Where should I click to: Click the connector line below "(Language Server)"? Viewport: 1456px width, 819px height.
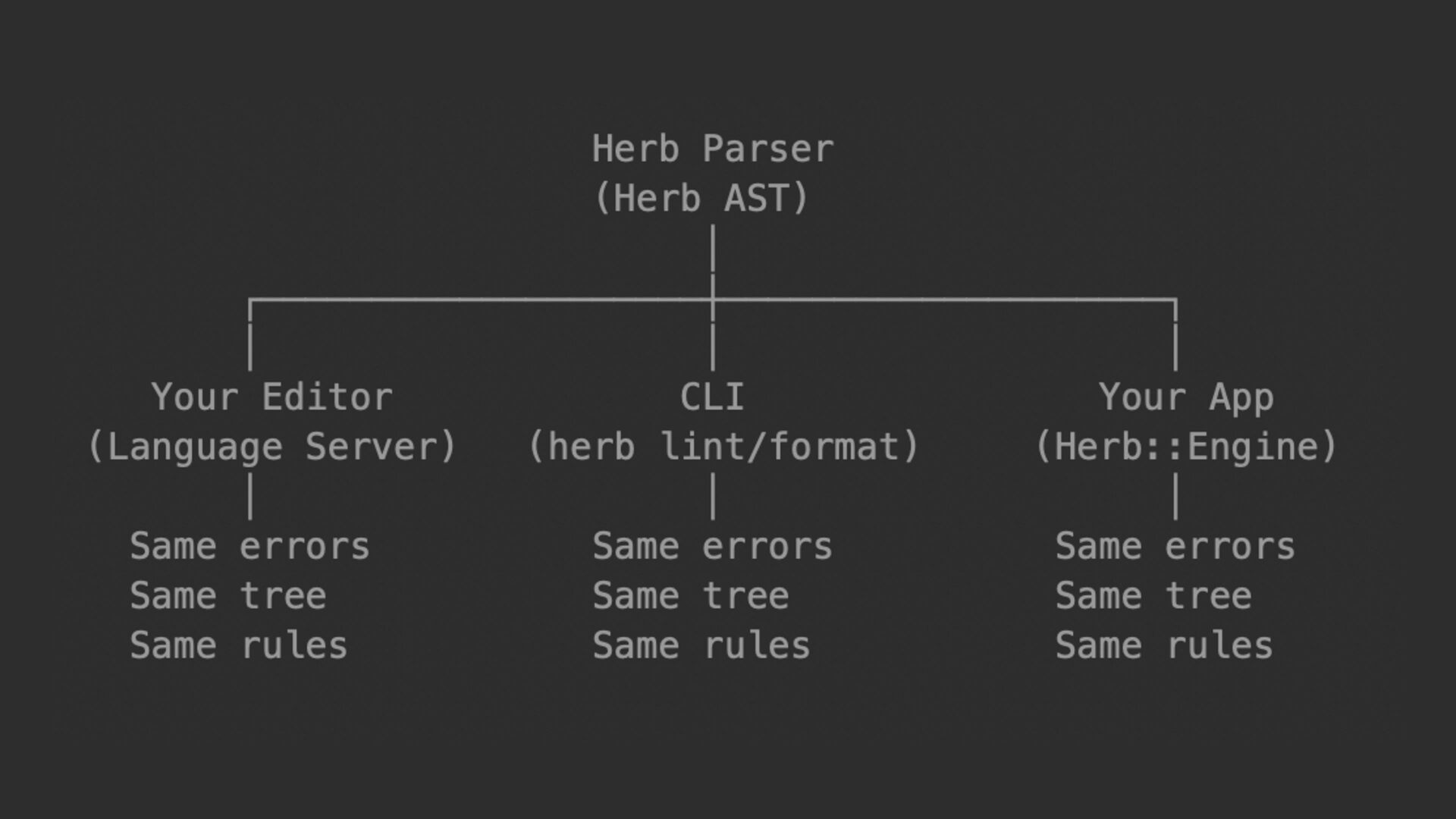coord(250,496)
